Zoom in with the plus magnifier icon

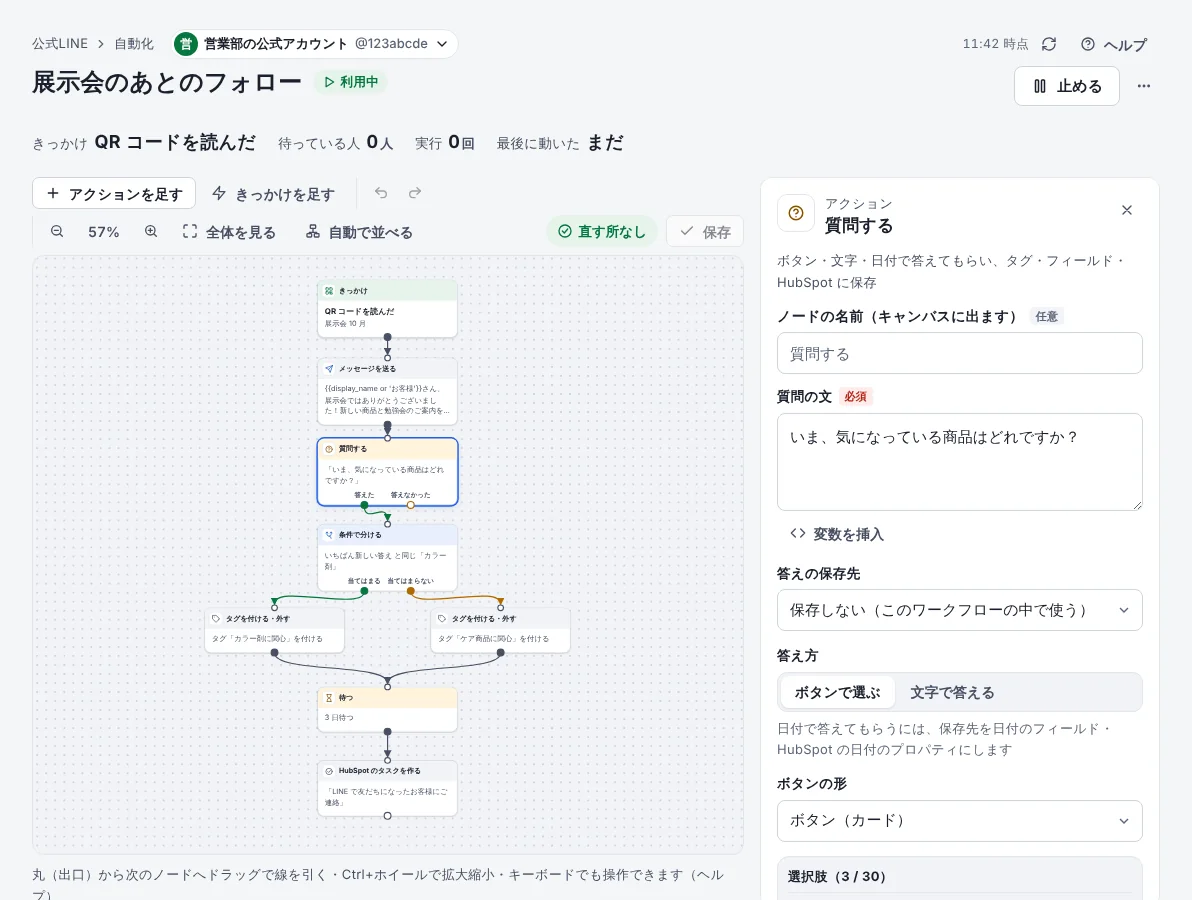click(x=151, y=232)
